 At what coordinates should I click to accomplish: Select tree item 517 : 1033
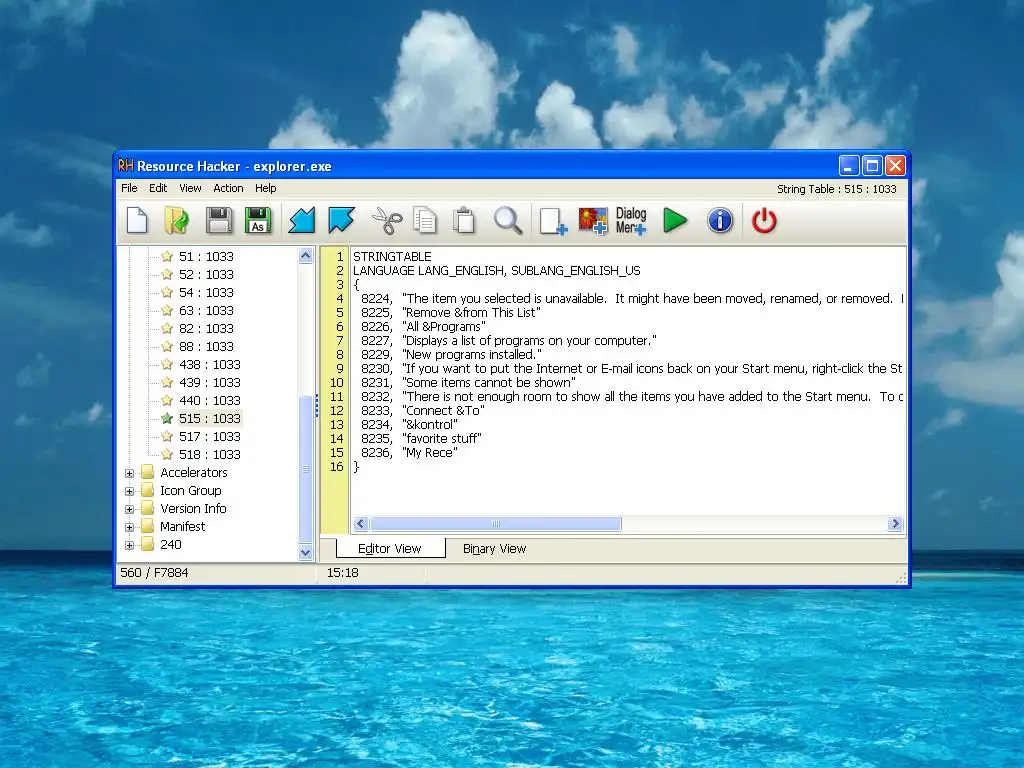click(x=210, y=436)
